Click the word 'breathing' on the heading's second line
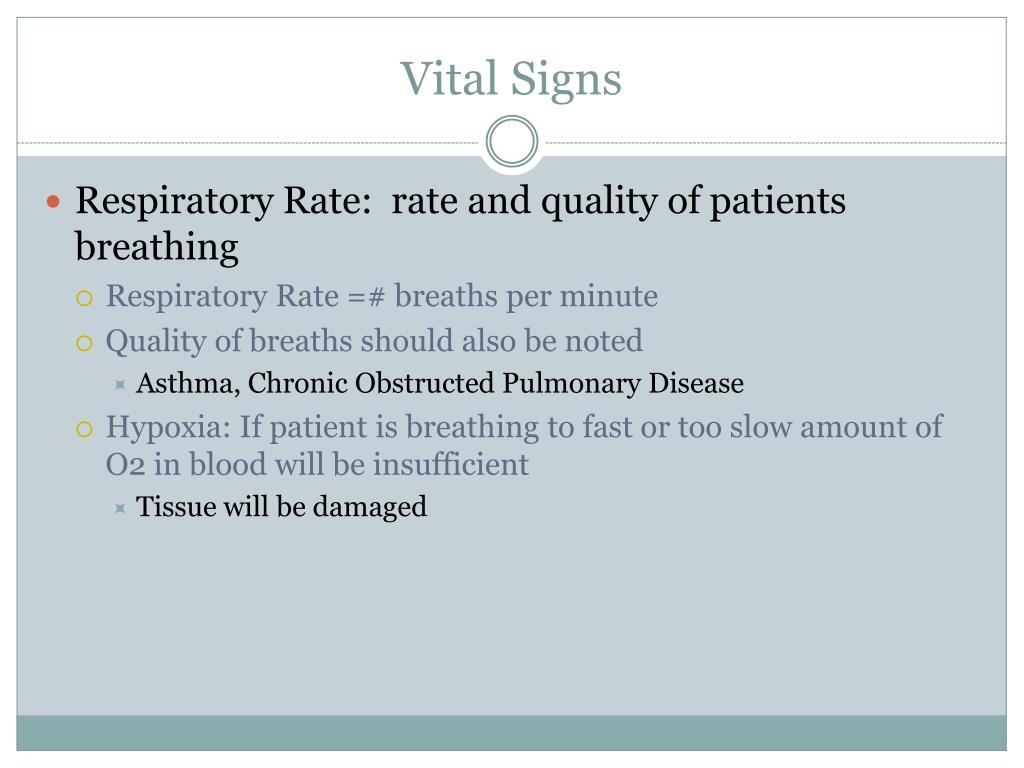This screenshot has width=1024, height=768. pos(157,247)
